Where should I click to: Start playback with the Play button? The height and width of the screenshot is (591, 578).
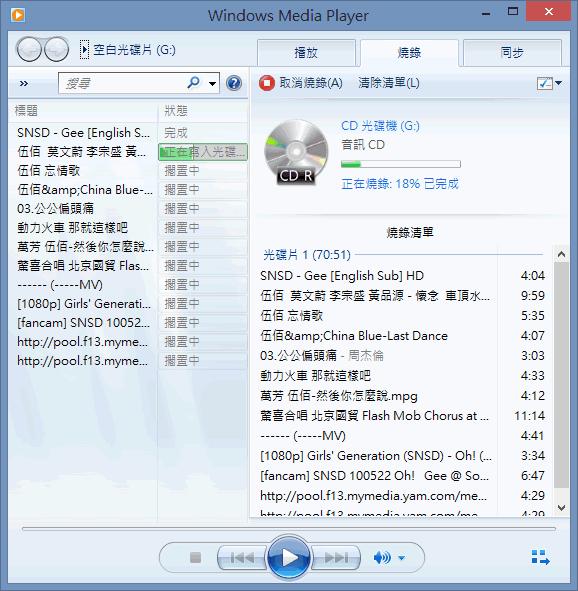tap(289, 557)
